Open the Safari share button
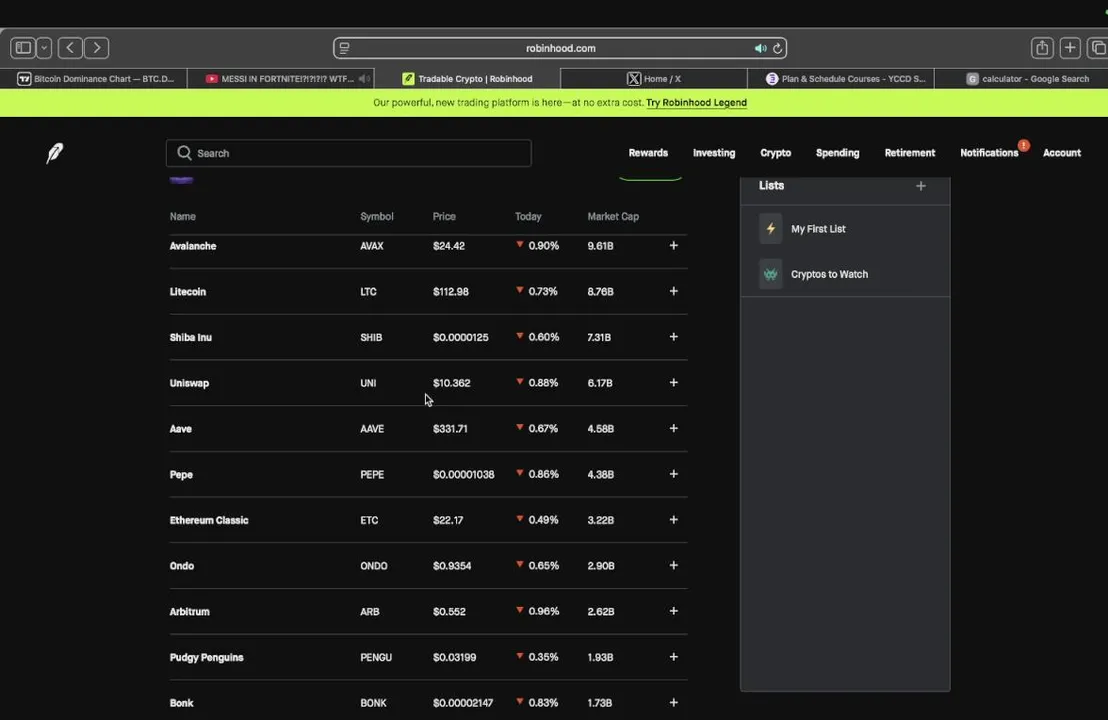1108x720 pixels. click(x=1042, y=47)
